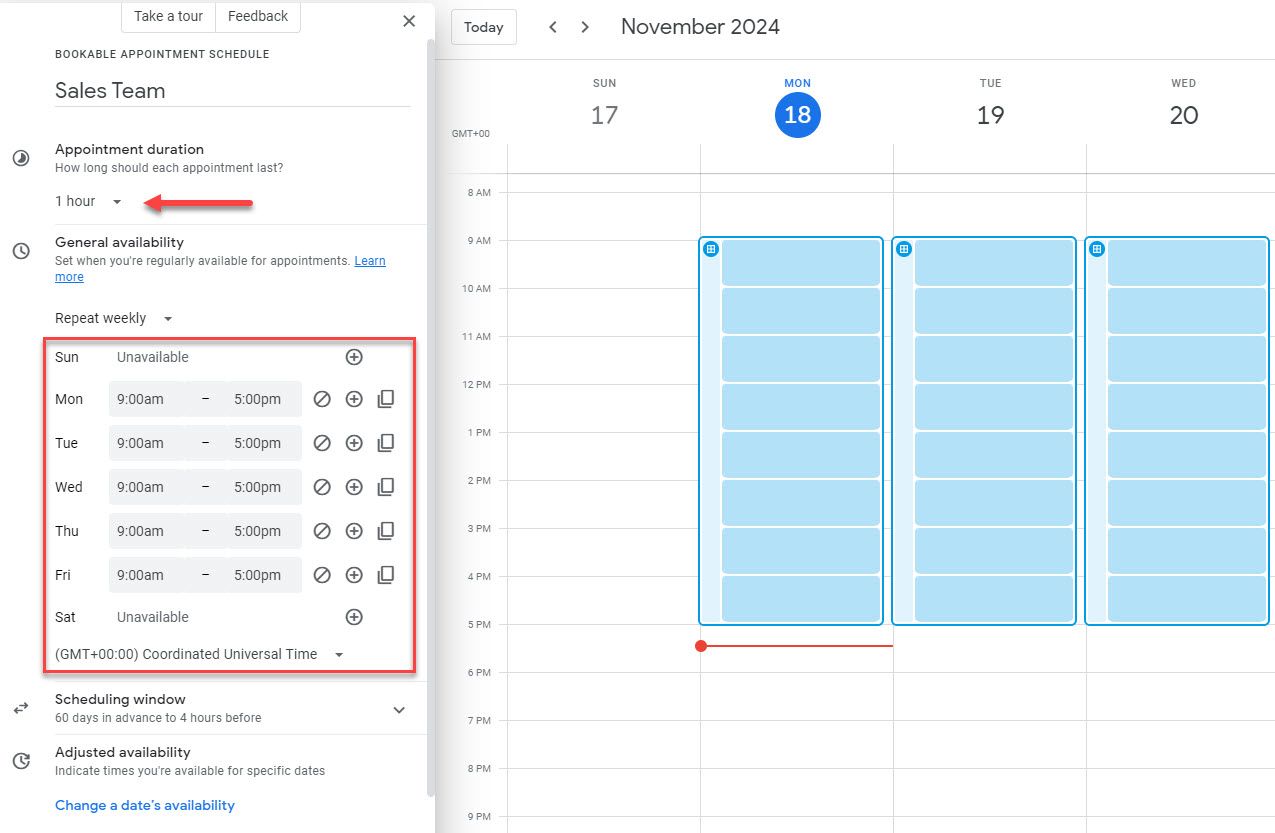Open the 1 hour duration dropdown
This screenshot has height=833, width=1275.
[x=90, y=201]
